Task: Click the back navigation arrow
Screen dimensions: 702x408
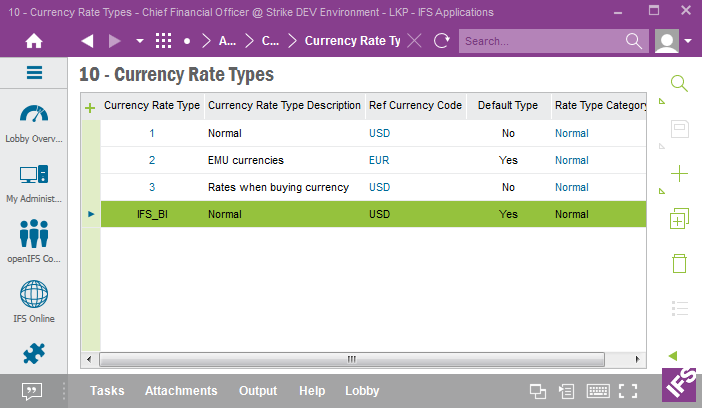Action: pos(87,41)
